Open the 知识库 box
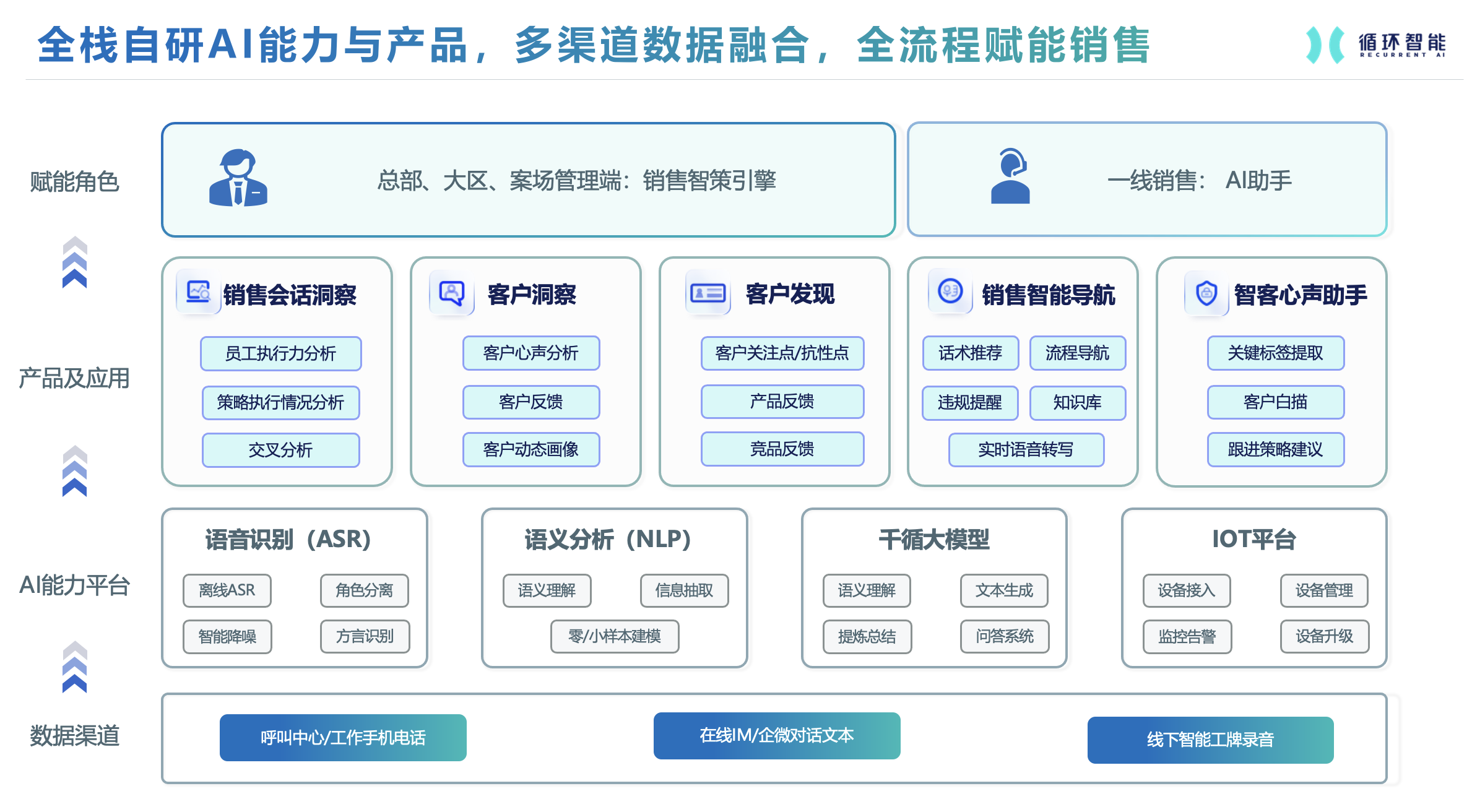 [1078, 403]
